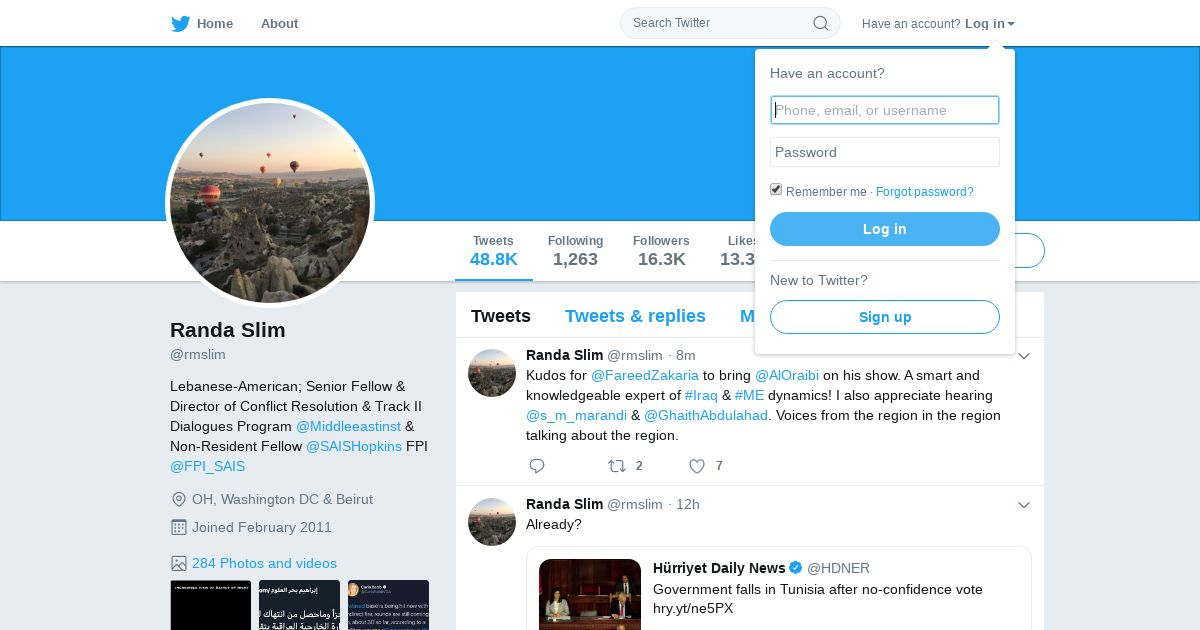Open the Tunisia parliament news image
1200x630 pixels.
[x=590, y=594]
